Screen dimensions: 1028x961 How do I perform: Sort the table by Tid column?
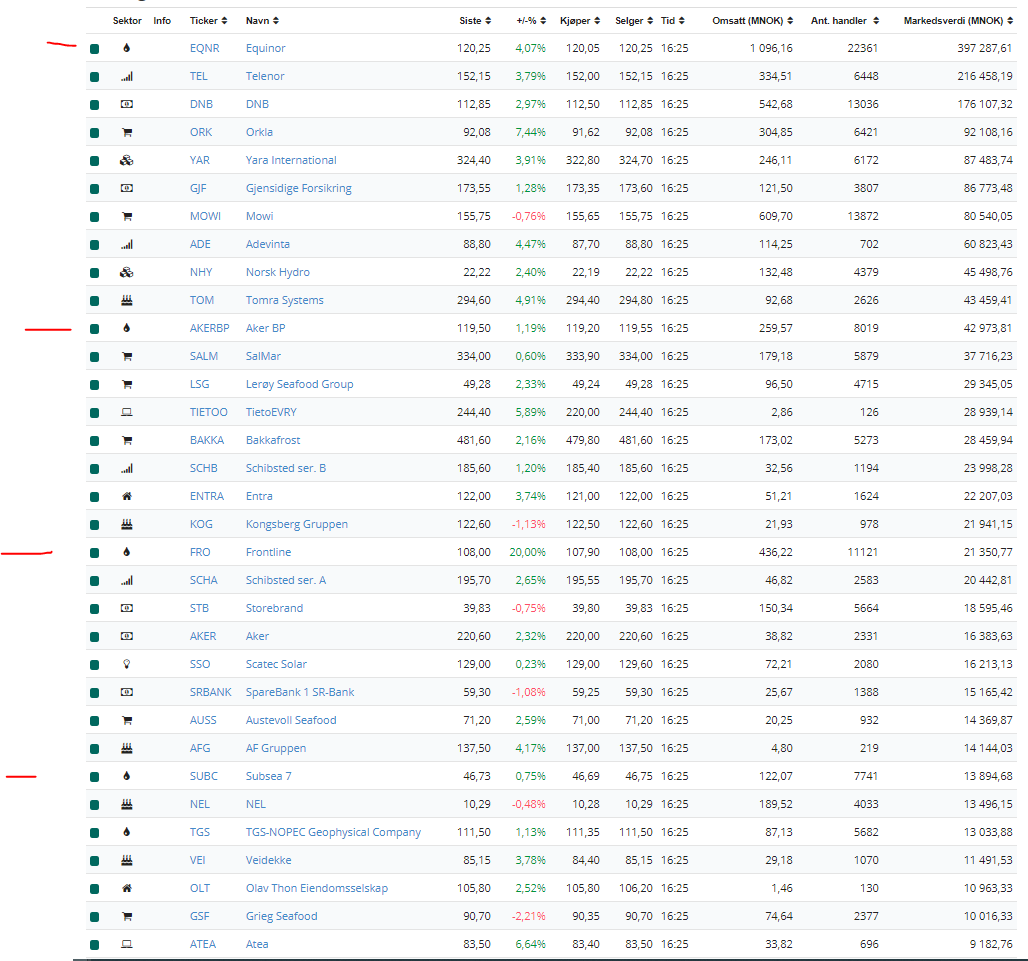[x=673, y=20]
